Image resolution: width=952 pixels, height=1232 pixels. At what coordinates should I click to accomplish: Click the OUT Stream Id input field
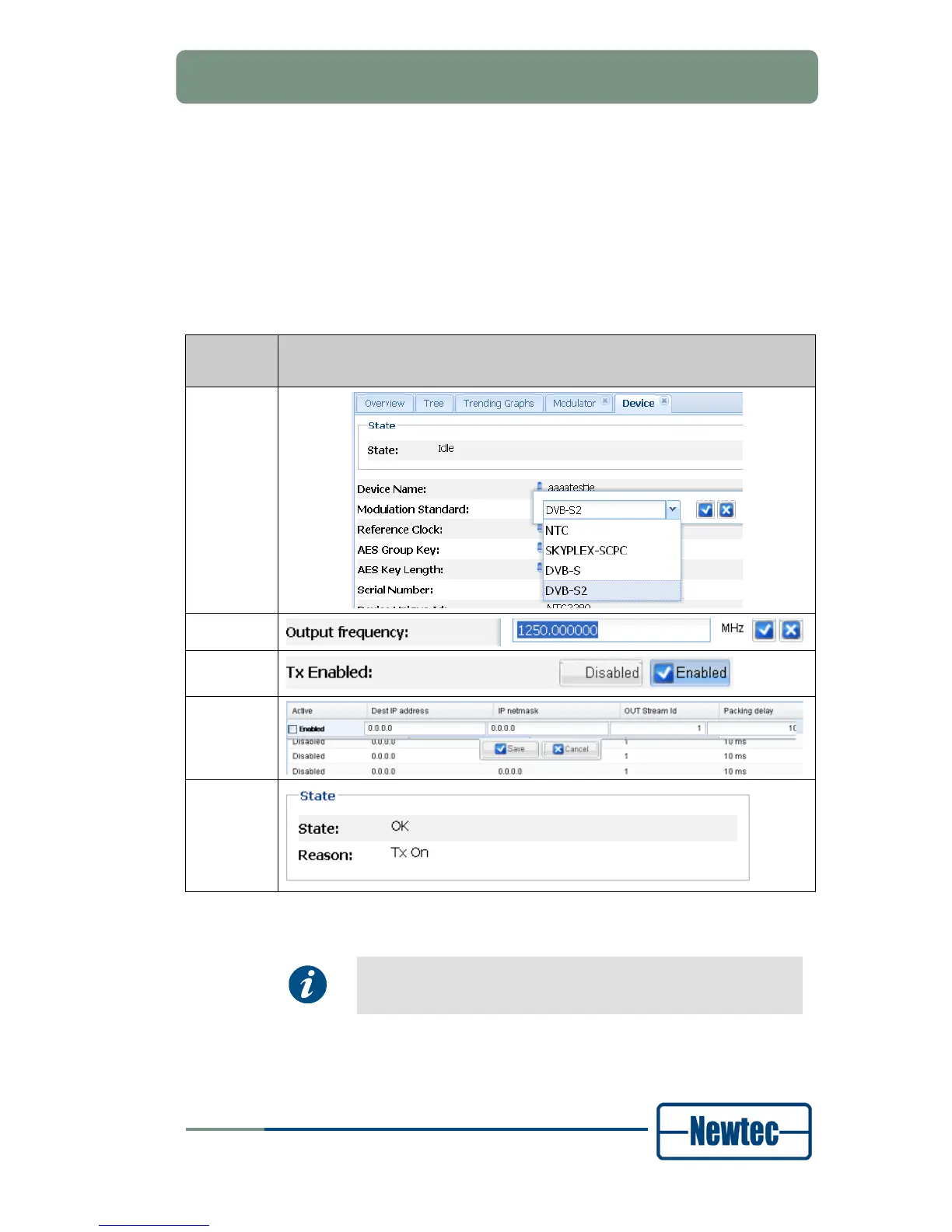pyautogui.click(x=657, y=729)
